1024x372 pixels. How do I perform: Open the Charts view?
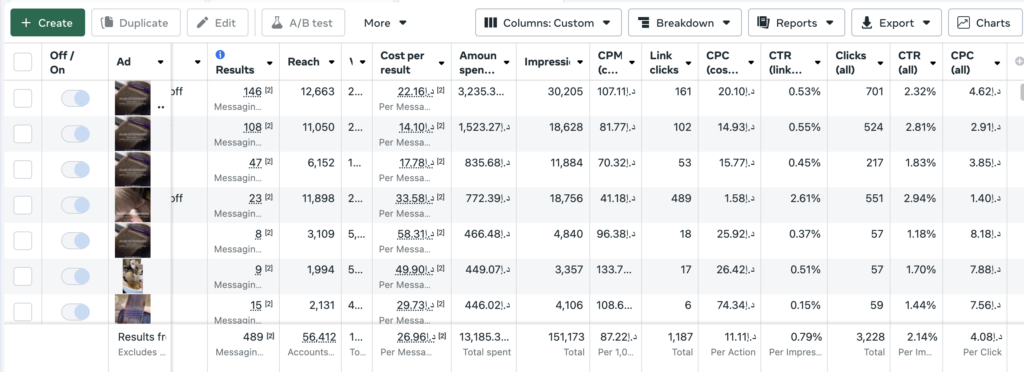[x=983, y=23]
